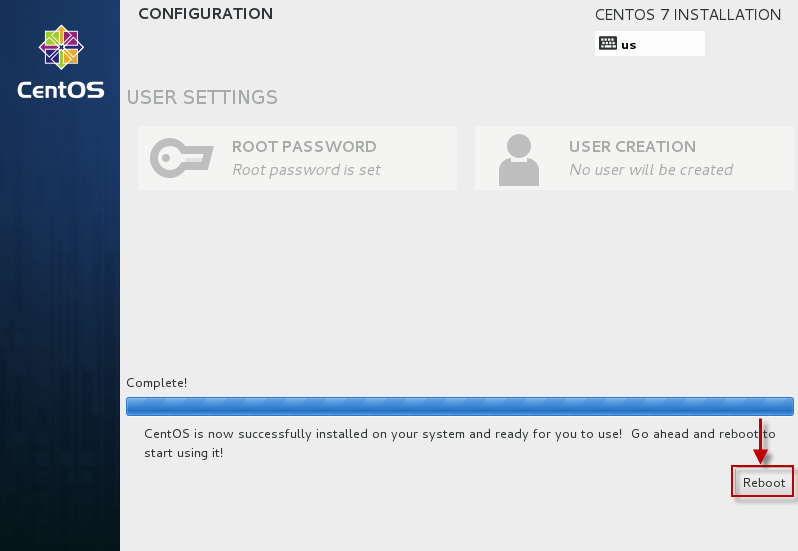This screenshot has width=798, height=551.
Task: Click the "Complete!" status label
Action: (157, 383)
